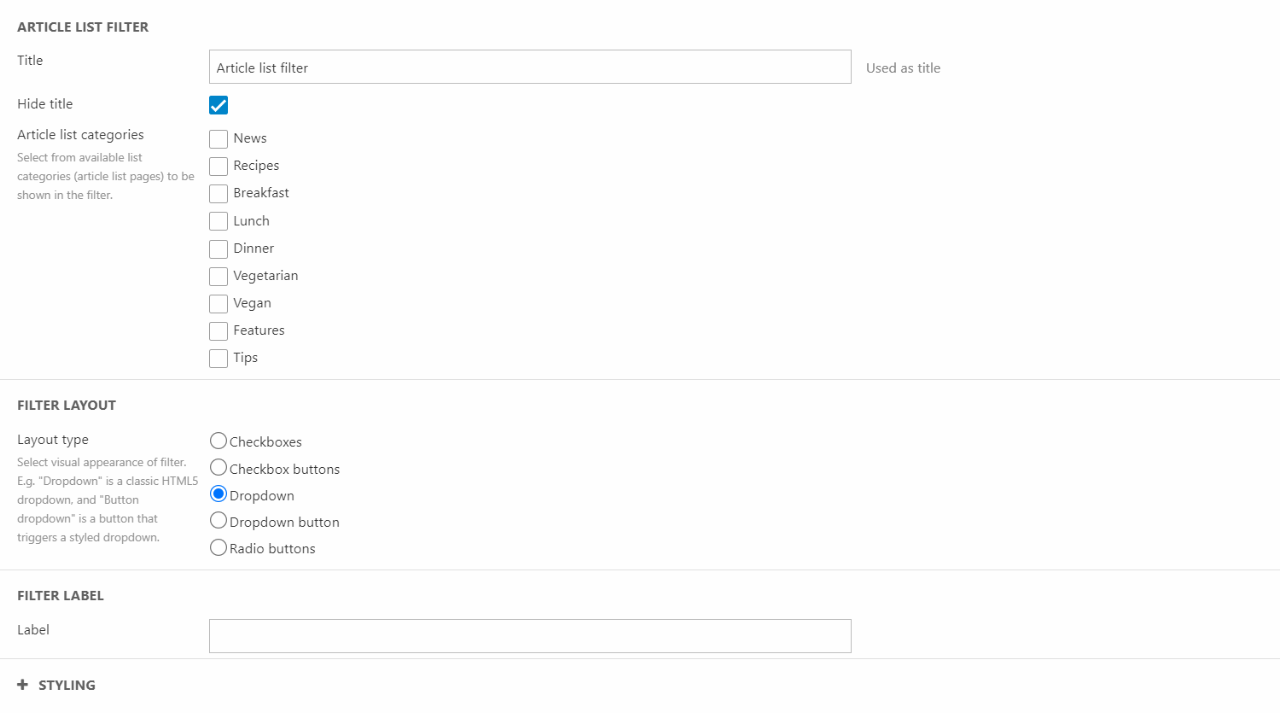
Task: Select the Dropdown layout radio
Action: click(x=218, y=494)
